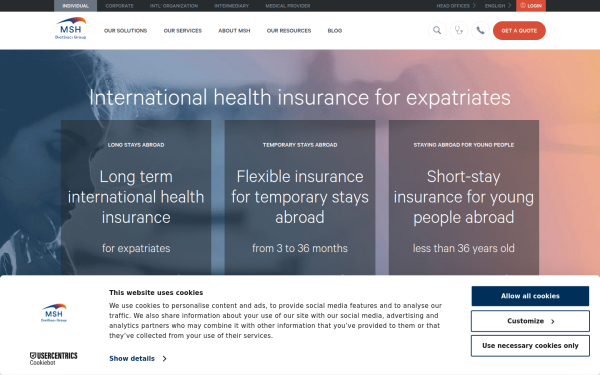Image resolution: width=600 pixels, height=375 pixels.
Task: Click the 'from 3 to 36 months' text
Action: point(300,248)
